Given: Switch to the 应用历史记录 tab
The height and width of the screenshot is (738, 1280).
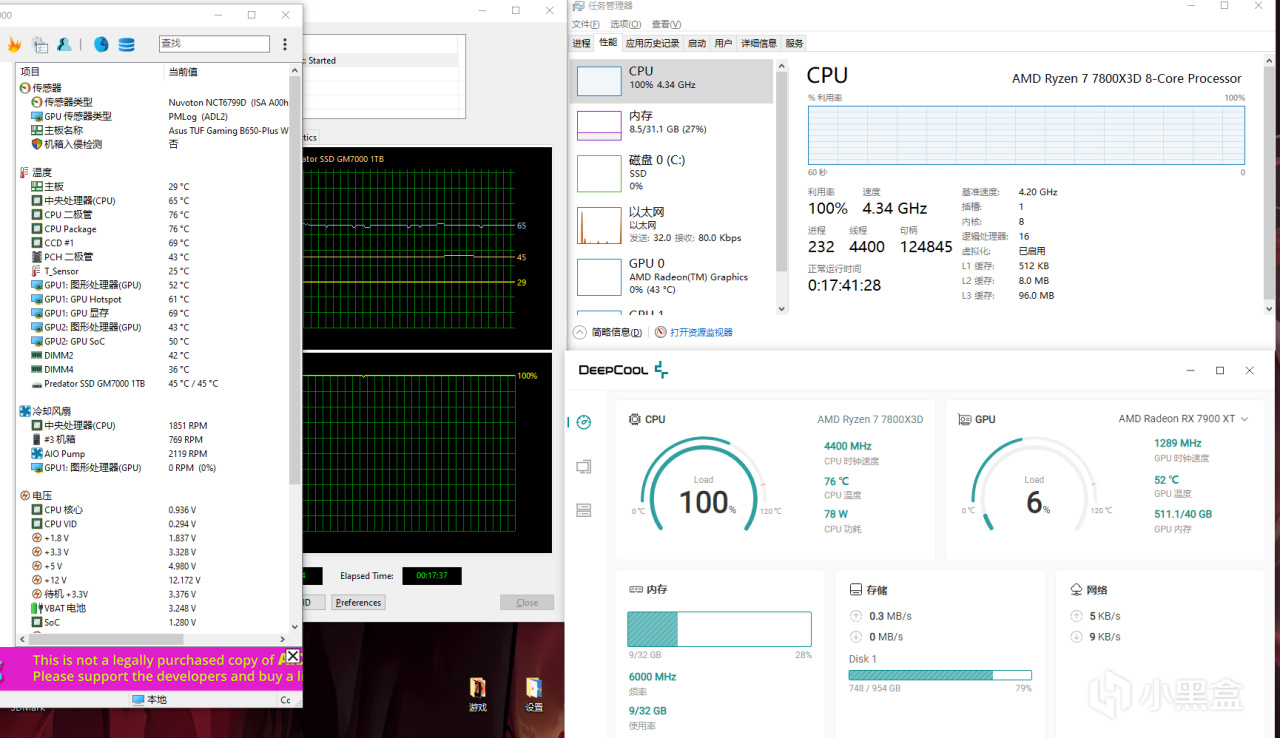Looking at the screenshot, I should click(652, 43).
